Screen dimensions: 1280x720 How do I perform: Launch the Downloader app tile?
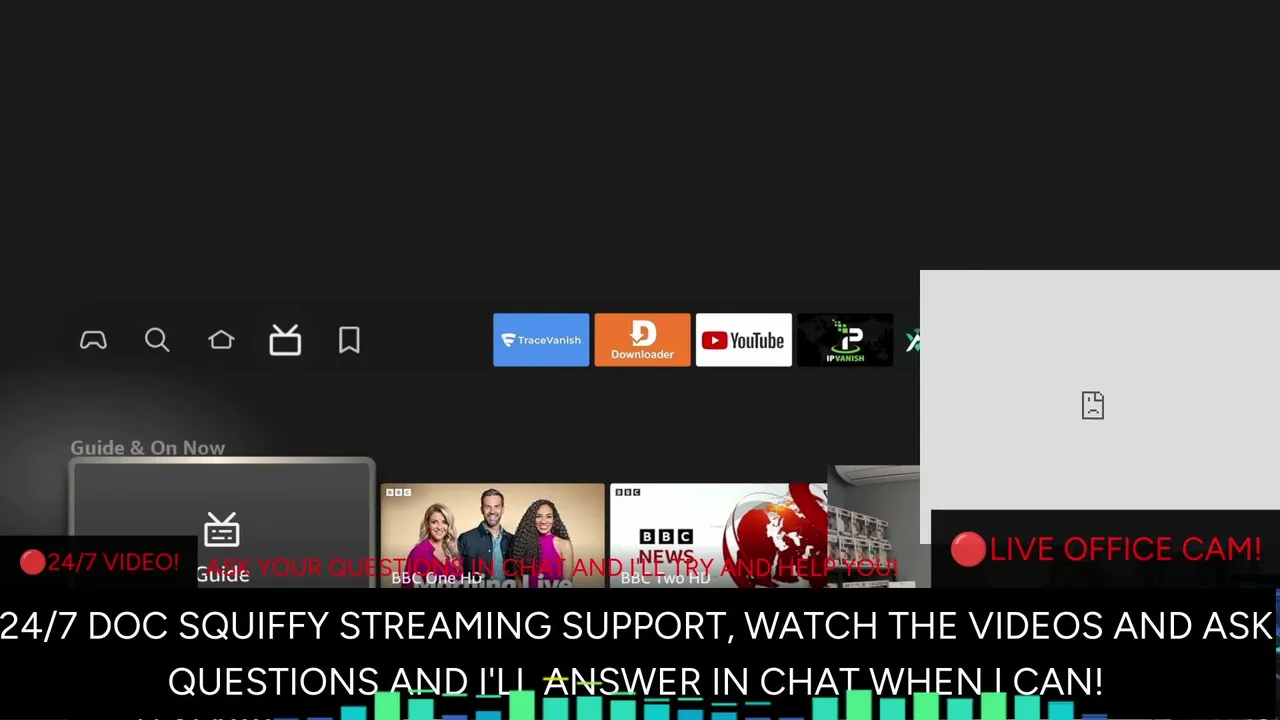pos(642,340)
